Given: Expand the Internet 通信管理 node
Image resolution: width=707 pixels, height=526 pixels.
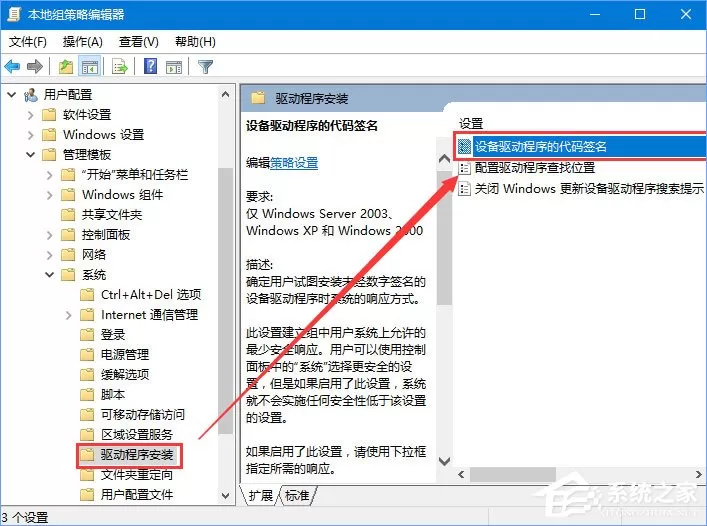Looking at the screenshot, I should [x=68, y=315].
